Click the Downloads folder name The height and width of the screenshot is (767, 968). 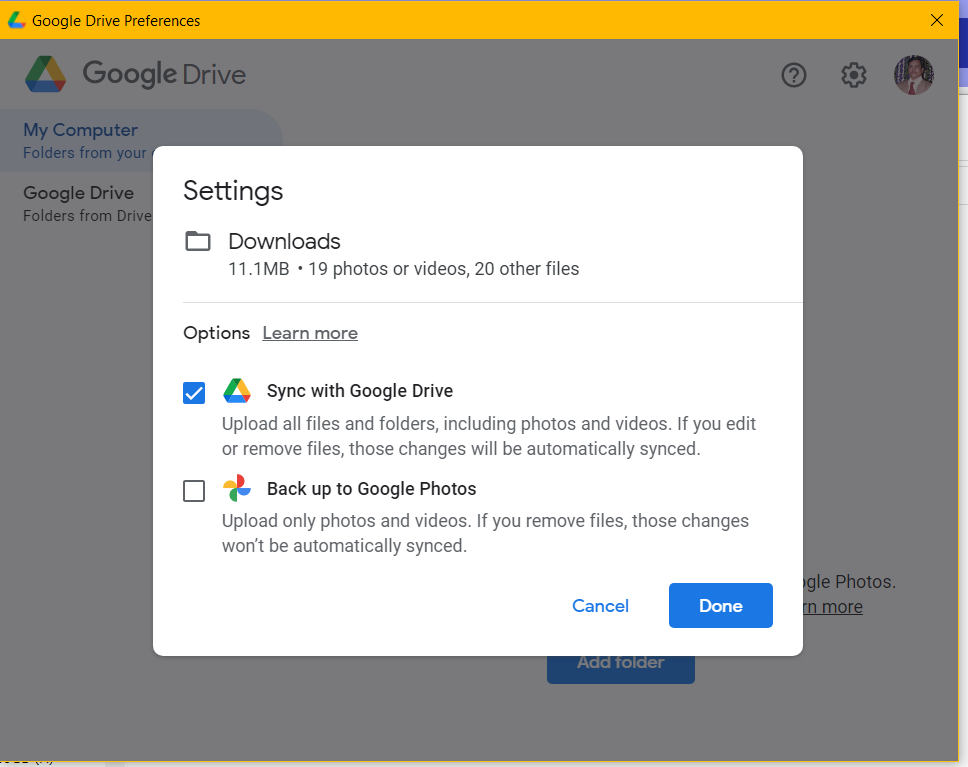point(284,241)
